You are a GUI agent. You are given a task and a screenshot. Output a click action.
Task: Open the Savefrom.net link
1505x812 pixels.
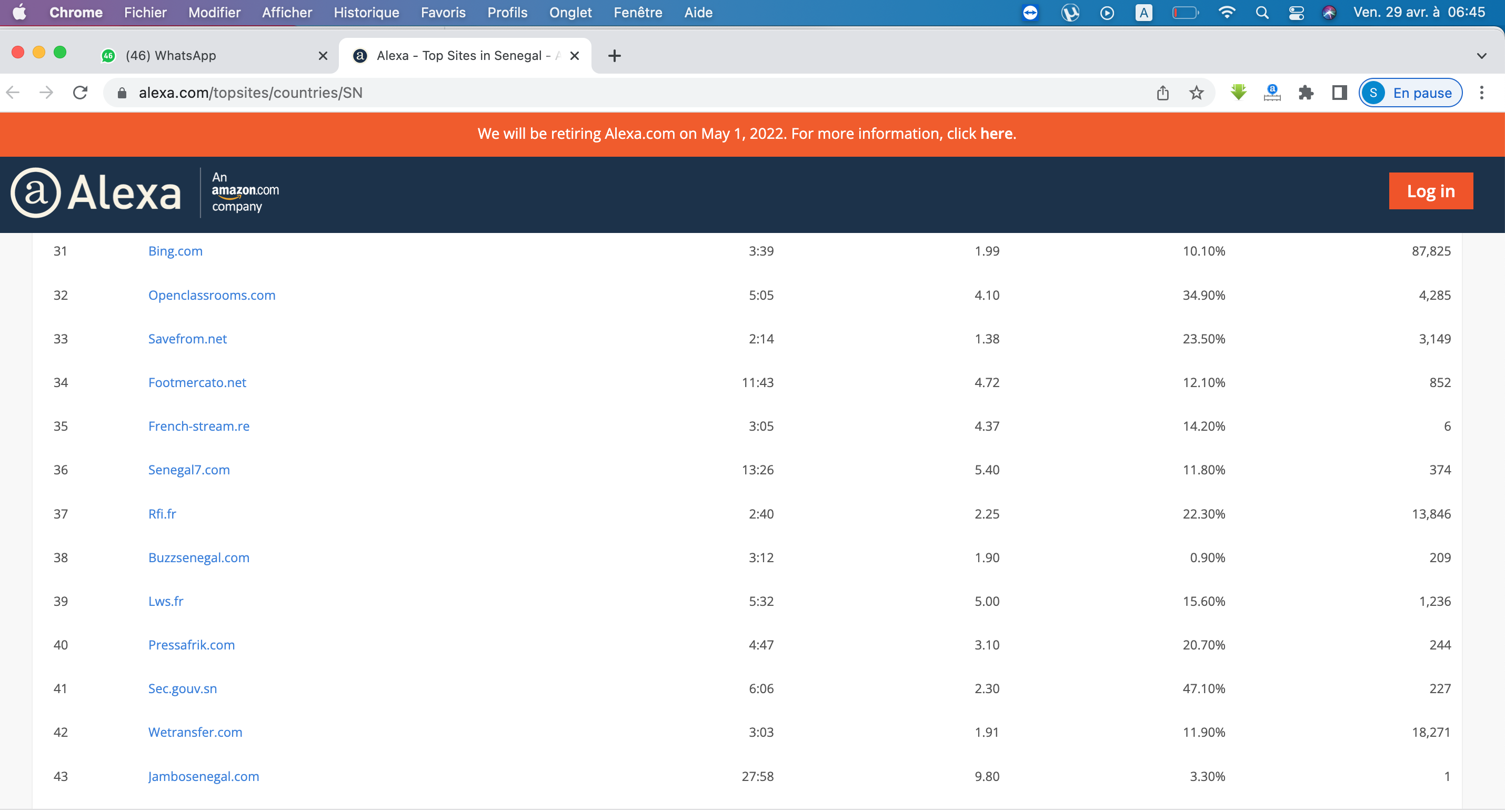[187, 339]
